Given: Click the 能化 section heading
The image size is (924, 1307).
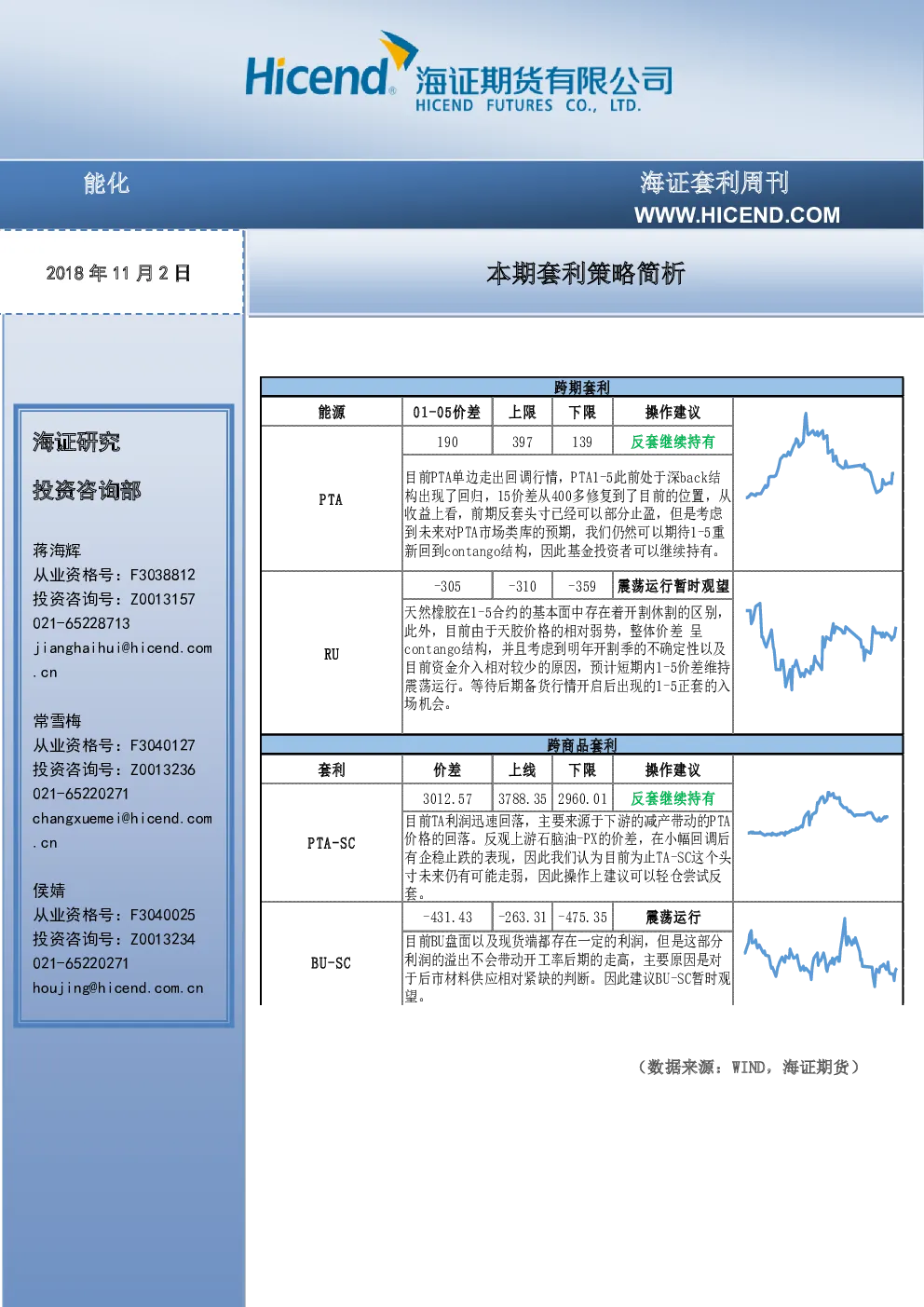Looking at the screenshot, I should click(x=106, y=184).
